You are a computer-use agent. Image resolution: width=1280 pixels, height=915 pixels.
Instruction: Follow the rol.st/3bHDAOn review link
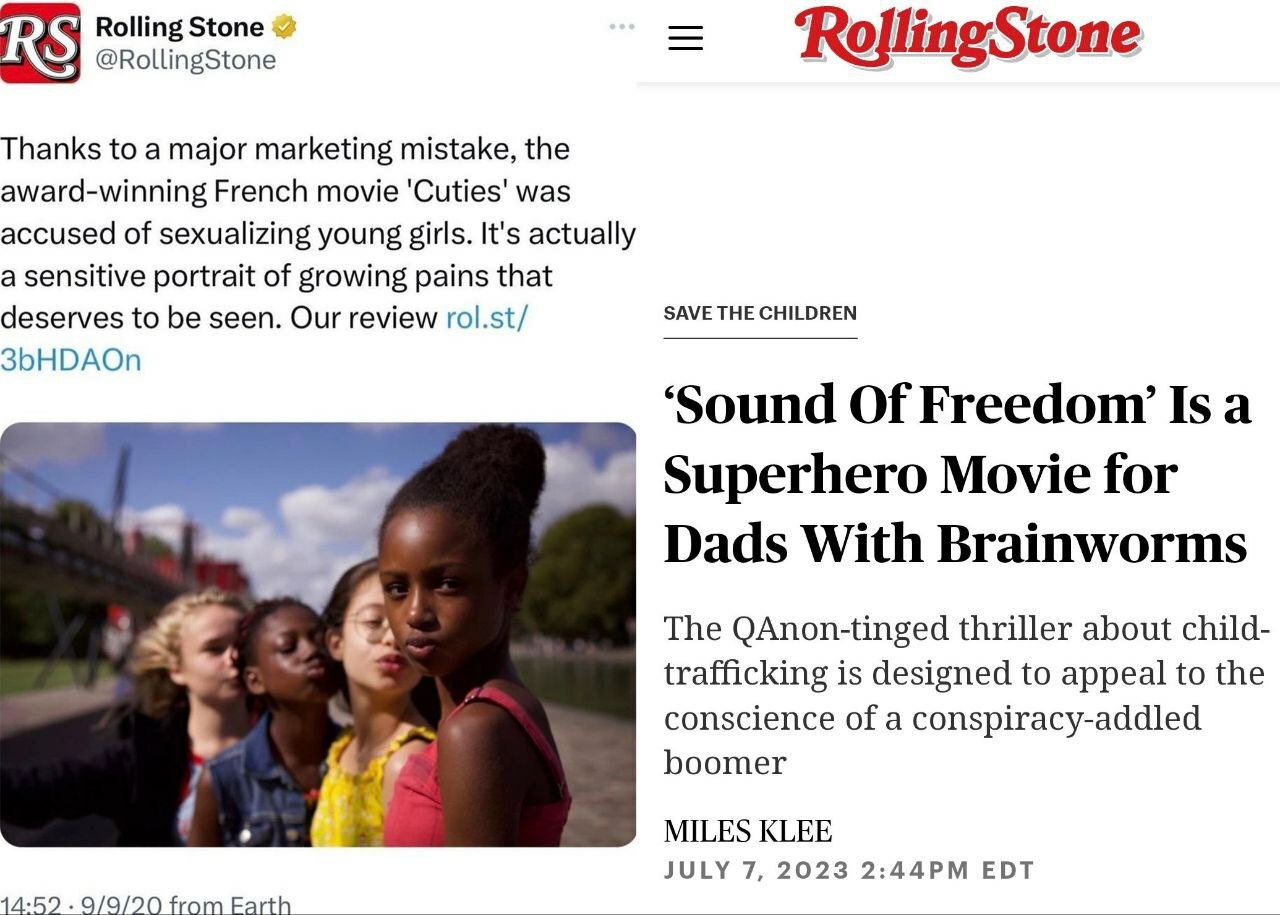485,318
